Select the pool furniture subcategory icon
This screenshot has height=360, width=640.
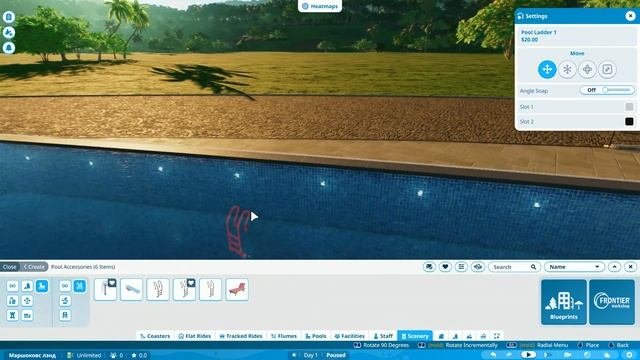pyautogui.click(x=65, y=316)
